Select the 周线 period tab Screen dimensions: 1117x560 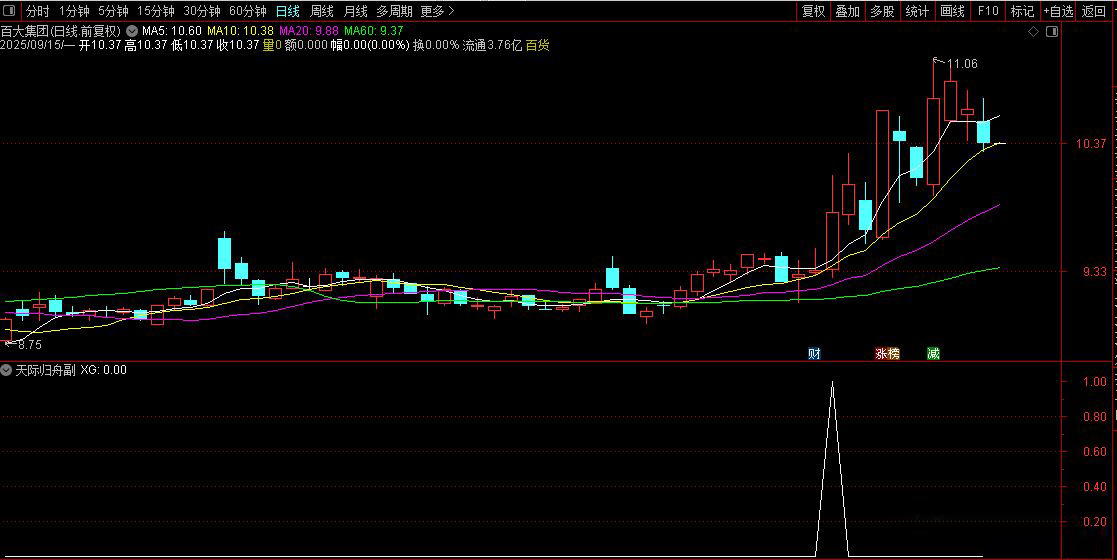tap(322, 11)
